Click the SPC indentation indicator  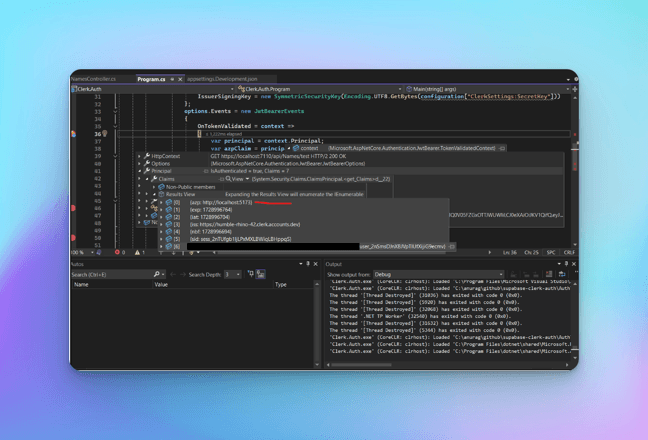(551, 252)
